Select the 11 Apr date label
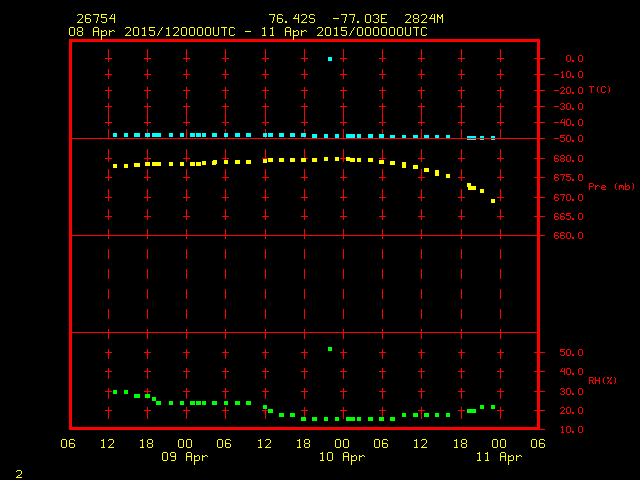Image resolution: width=640 pixels, height=480 pixels. tap(499, 457)
